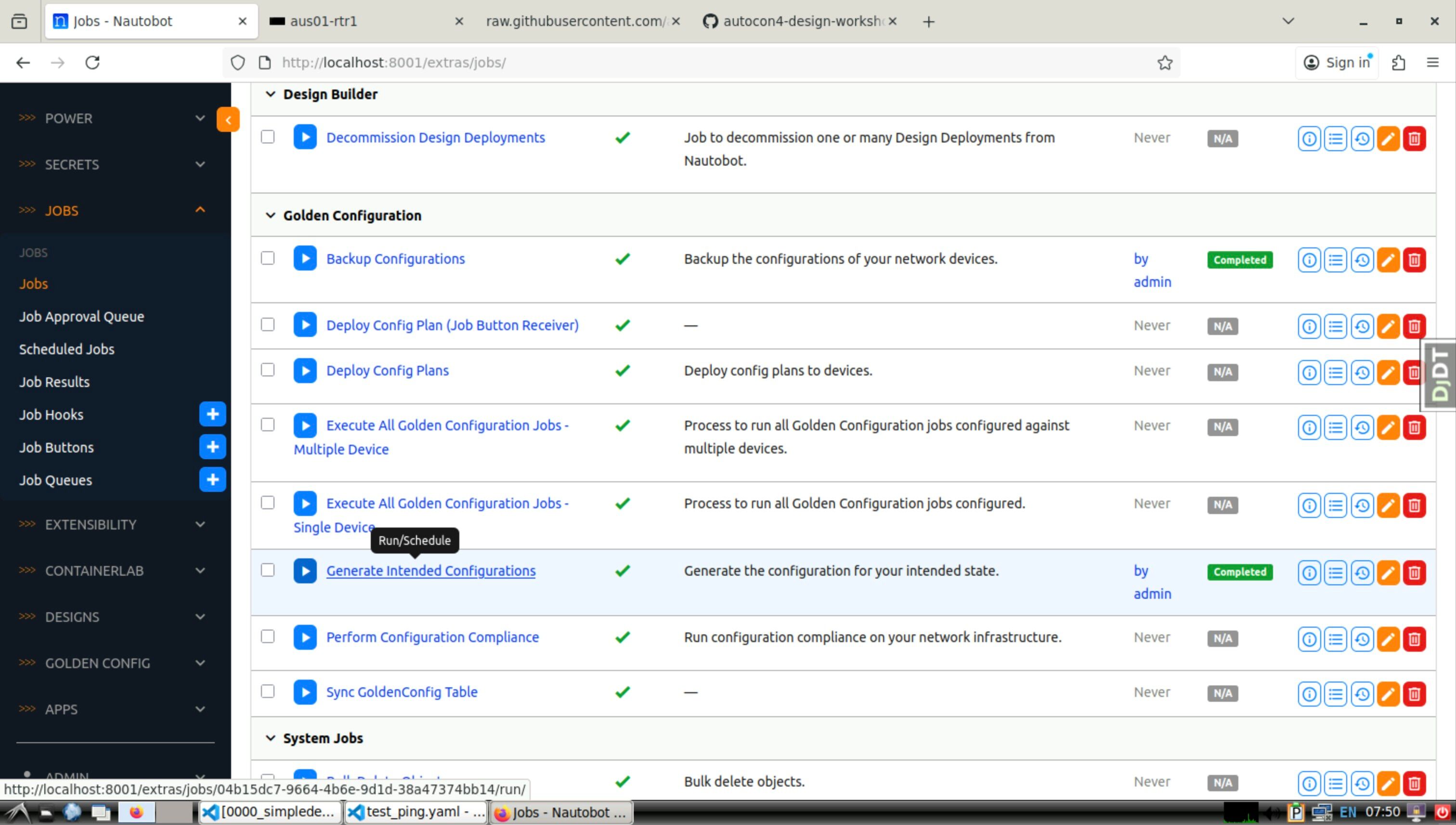Screen dimensions: 1456x825
Task: Open details icon for Deploy Config Plans
Action: tap(1309, 372)
